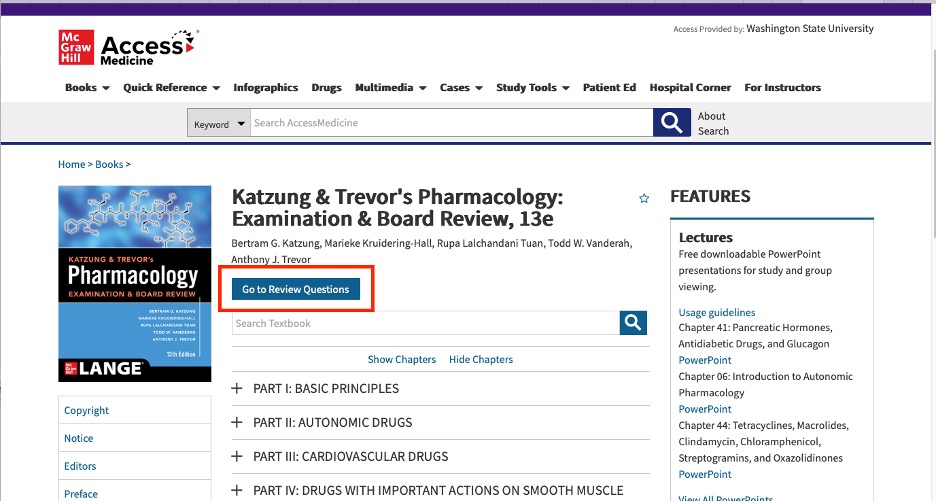Click the main search magnifier button
Image resolution: width=936 pixels, height=502 pixels.
(672, 122)
